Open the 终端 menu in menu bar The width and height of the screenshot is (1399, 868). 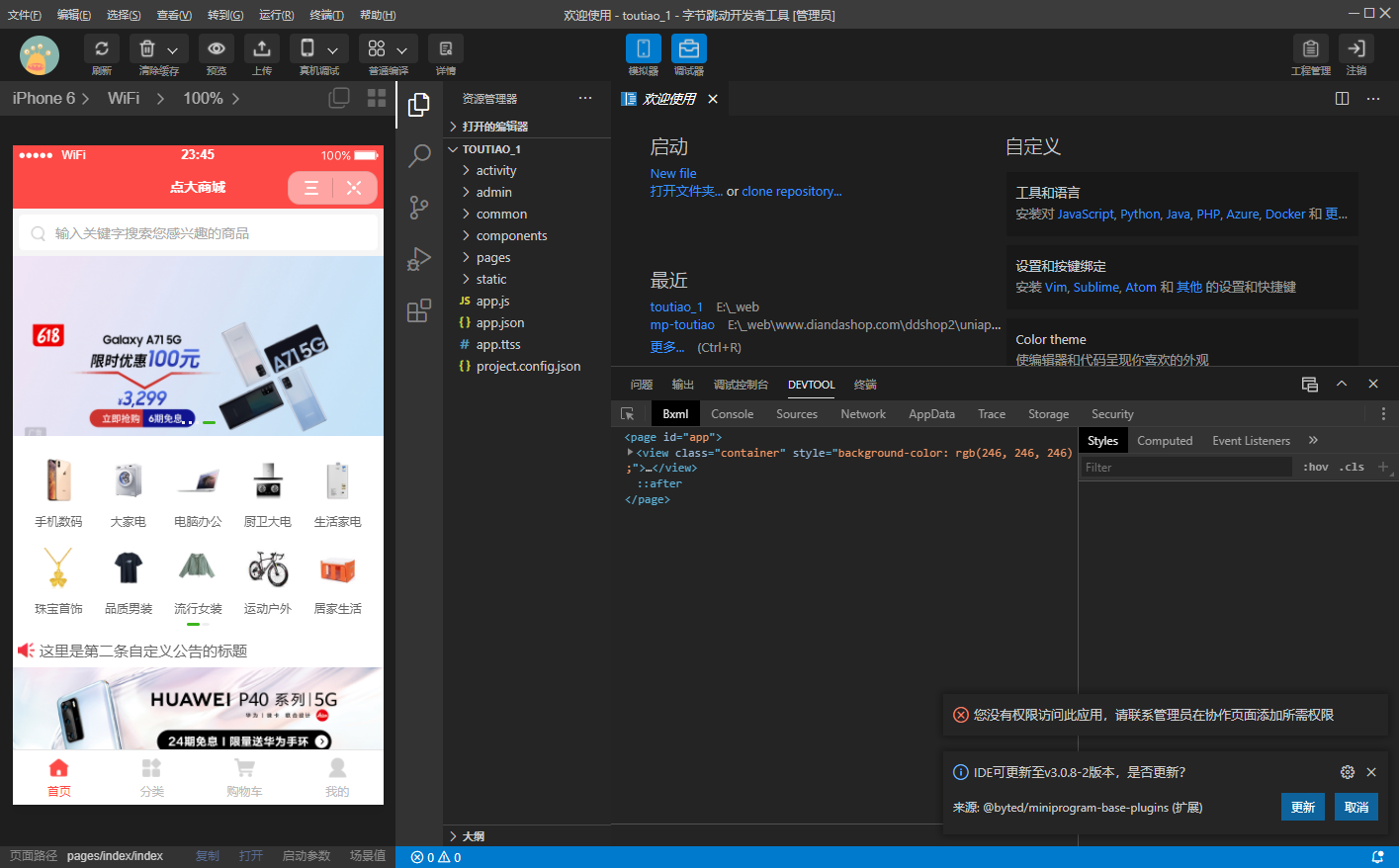coord(326,15)
